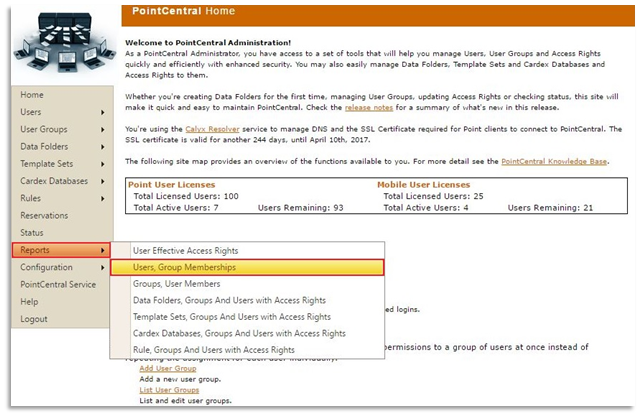Expand User Groups submenu arrow
Image resolution: width=640 pixels, height=417 pixels.
pyautogui.click(x=102, y=130)
